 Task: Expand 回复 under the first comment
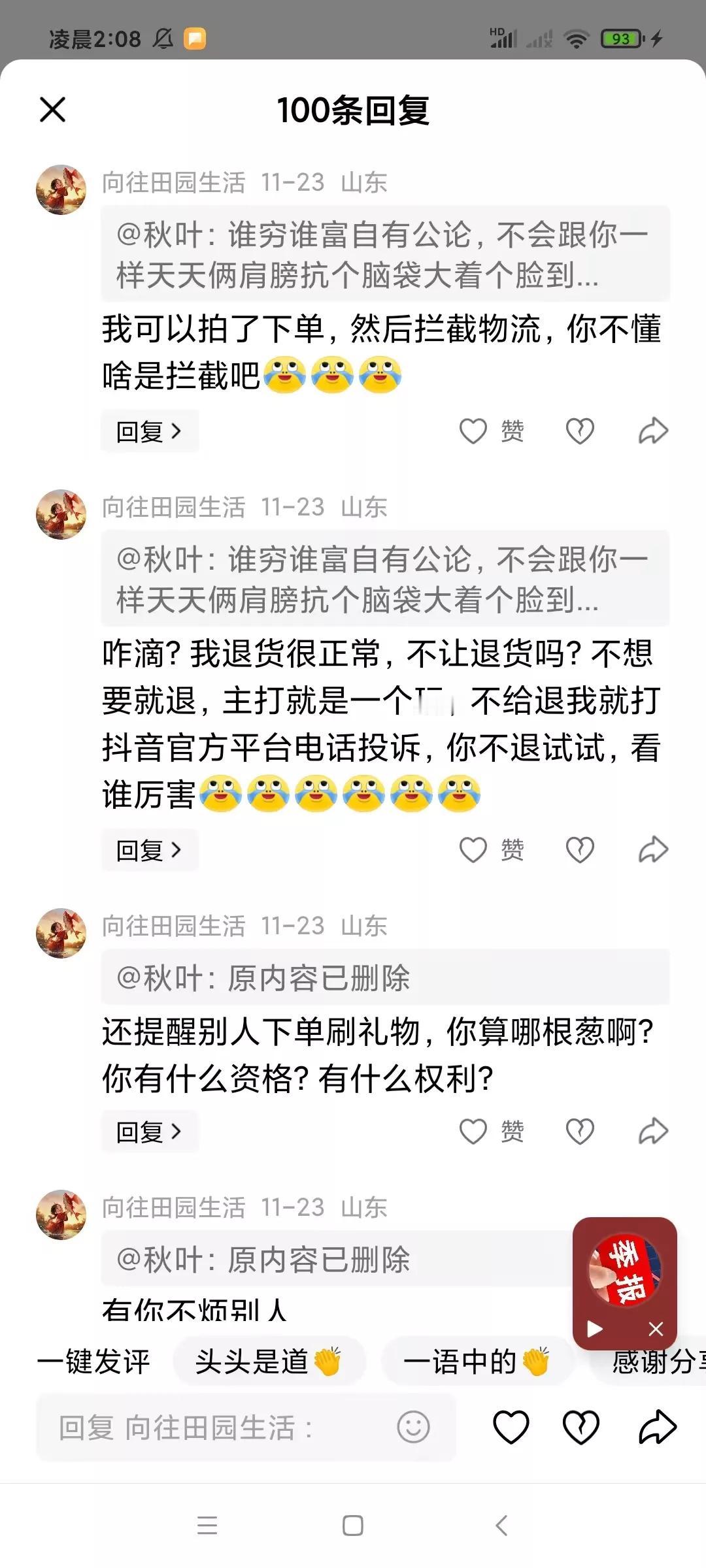150,431
